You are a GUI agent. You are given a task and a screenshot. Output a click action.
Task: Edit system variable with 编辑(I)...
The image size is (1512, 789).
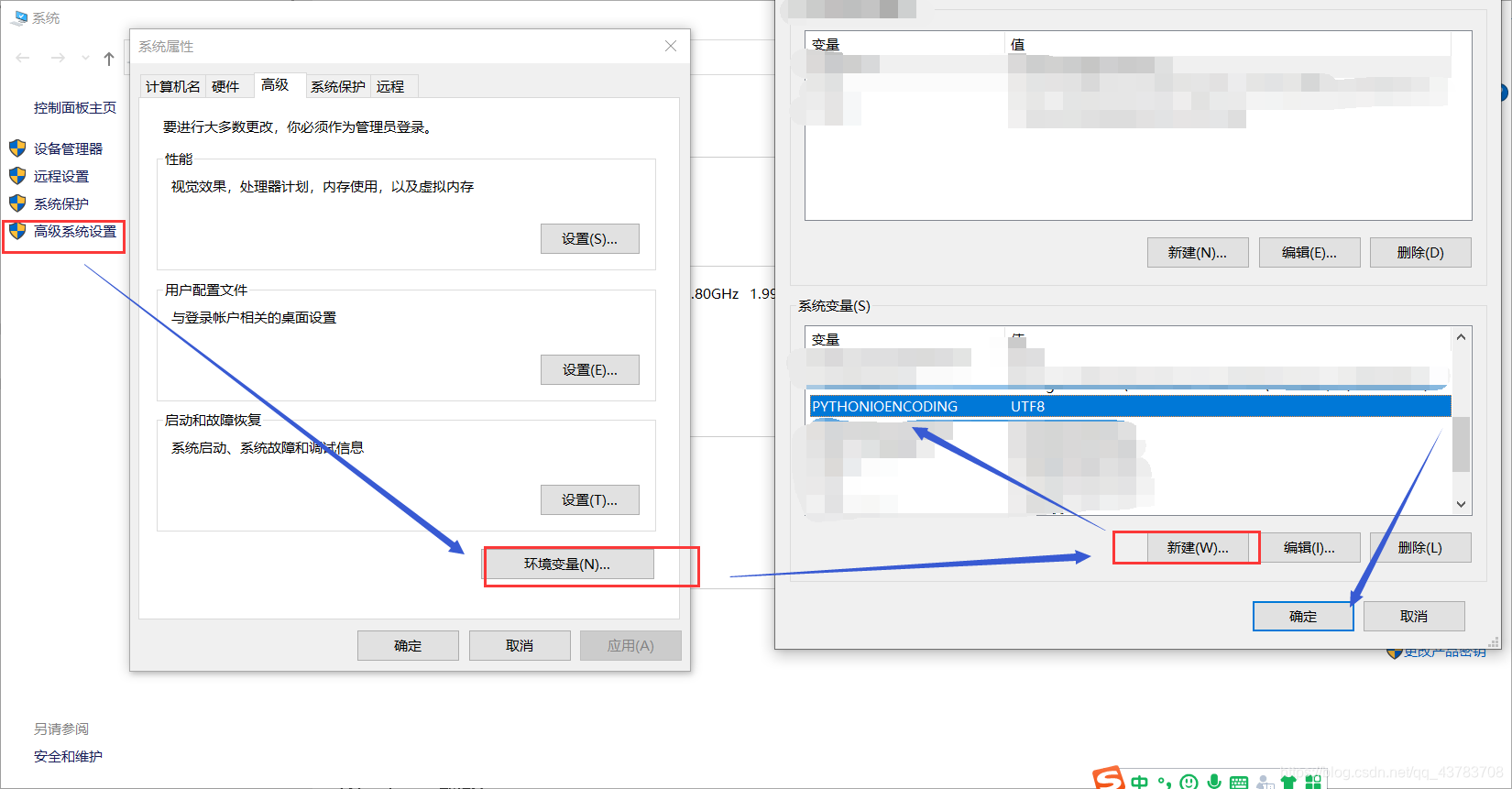tap(1309, 548)
